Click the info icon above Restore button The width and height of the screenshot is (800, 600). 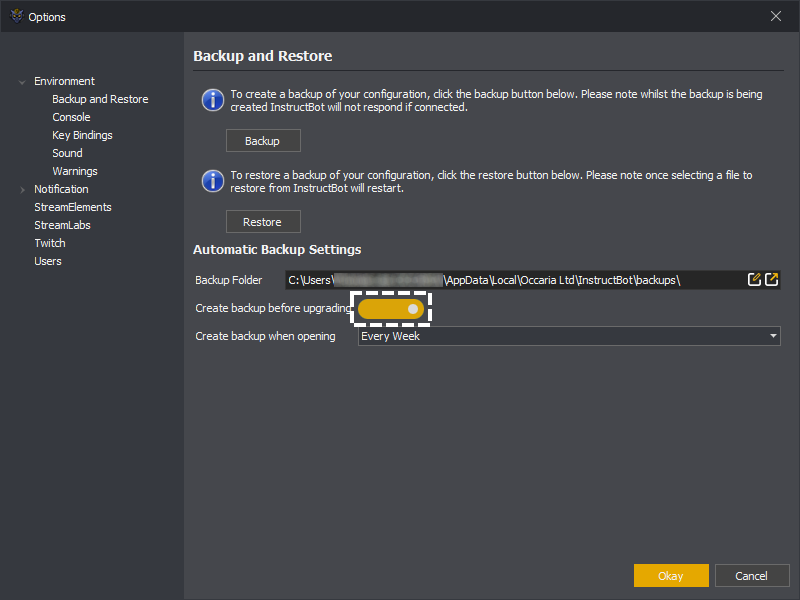(x=213, y=181)
